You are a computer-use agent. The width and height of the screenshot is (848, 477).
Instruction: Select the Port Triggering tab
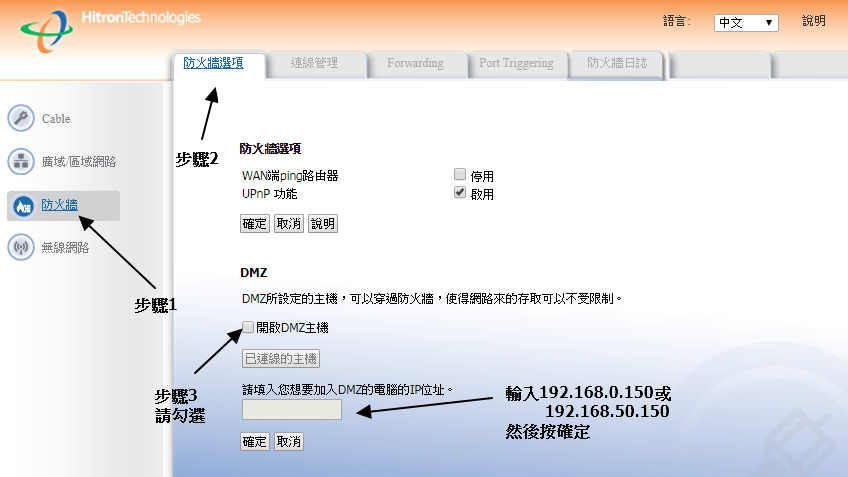(516, 63)
